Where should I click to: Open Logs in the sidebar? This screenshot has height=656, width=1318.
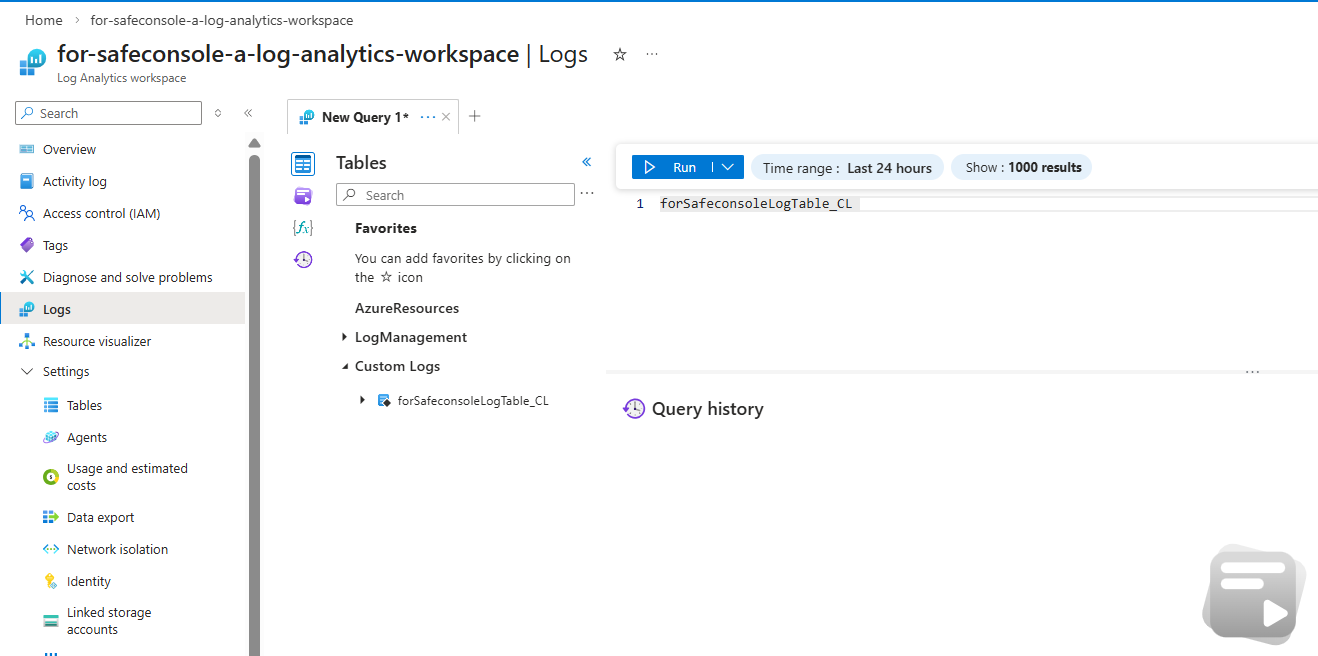(122, 309)
